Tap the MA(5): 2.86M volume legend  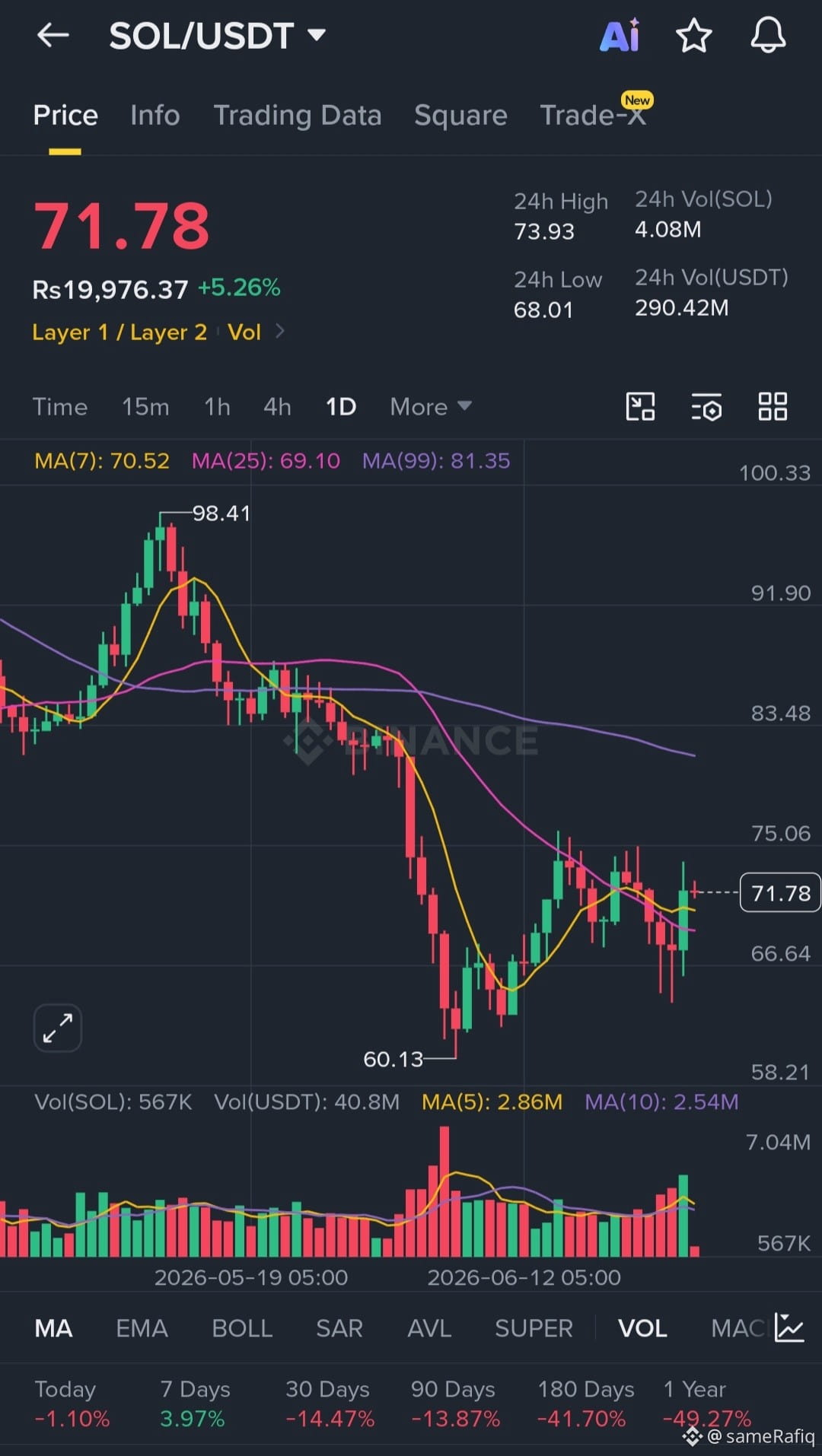pos(492,1102)
